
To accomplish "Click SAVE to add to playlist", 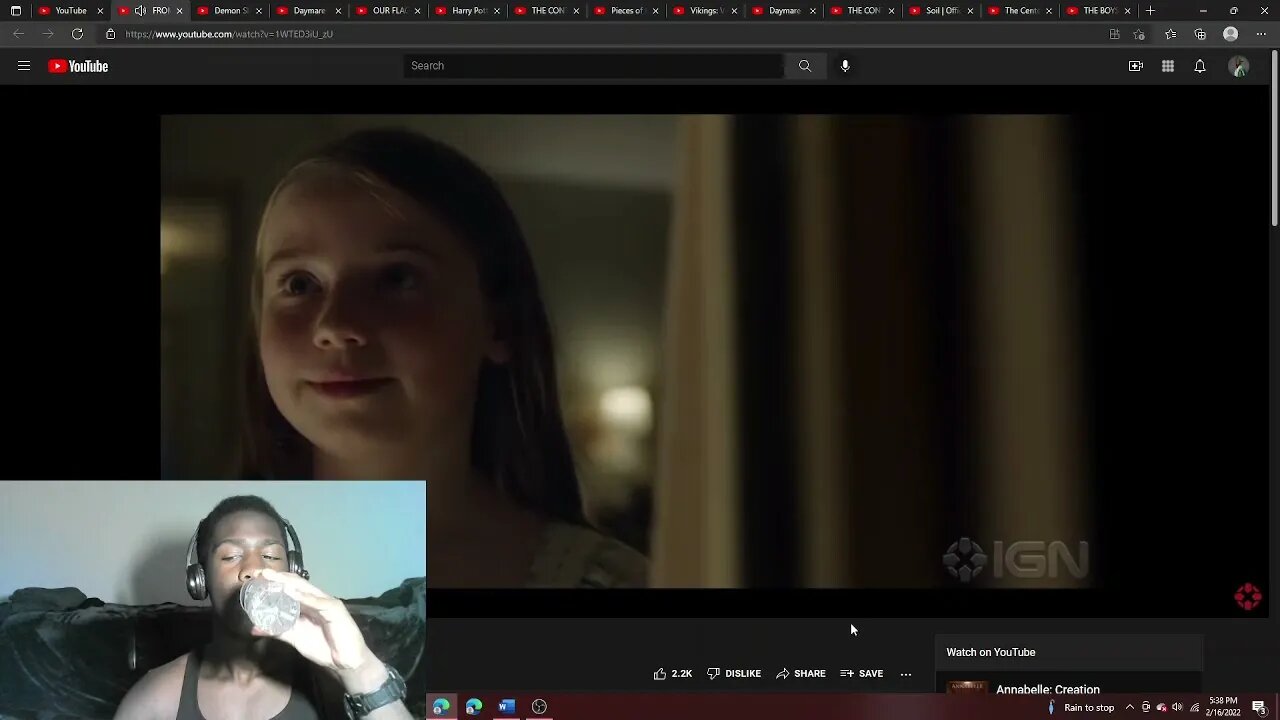I will click(862, 674).
